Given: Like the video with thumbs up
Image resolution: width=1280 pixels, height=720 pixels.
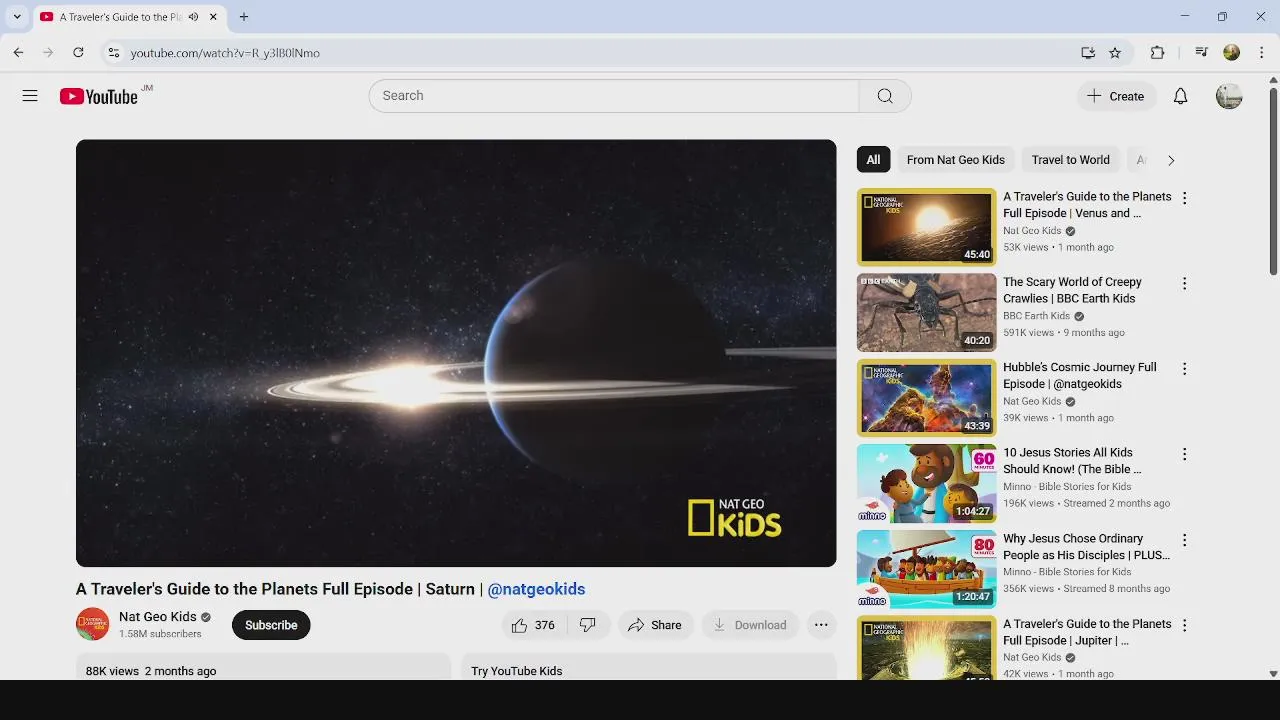Looking at the screenshot, I should coord(535,625).
